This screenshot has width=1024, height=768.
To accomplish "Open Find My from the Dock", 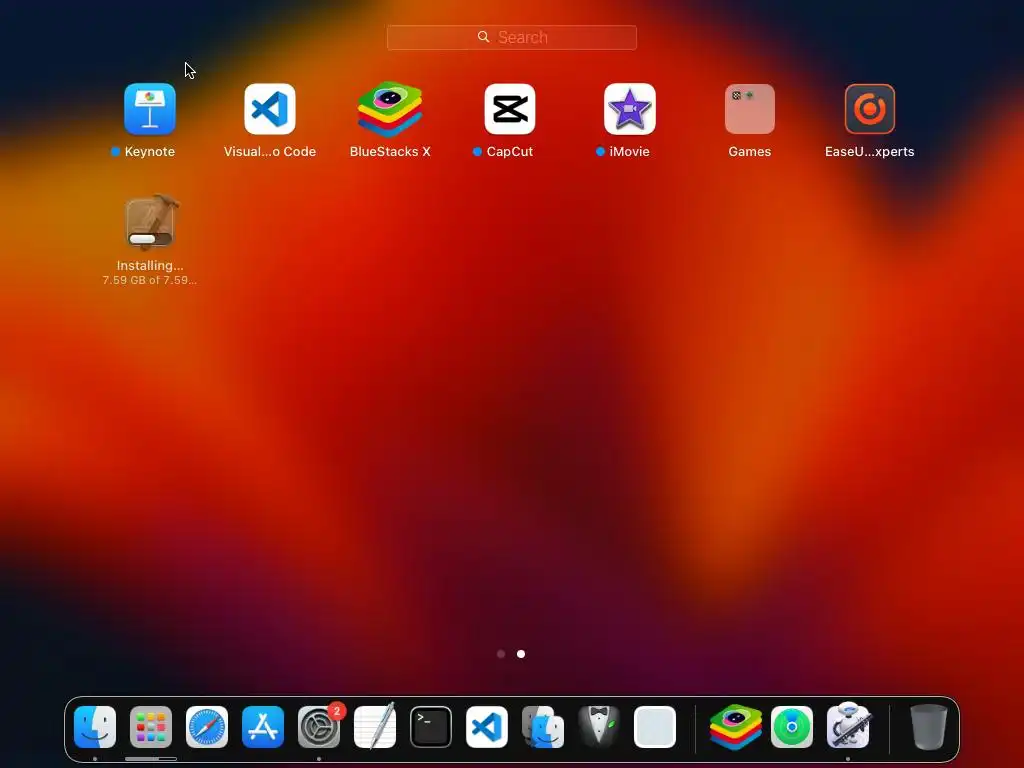I will pos(792,727).
